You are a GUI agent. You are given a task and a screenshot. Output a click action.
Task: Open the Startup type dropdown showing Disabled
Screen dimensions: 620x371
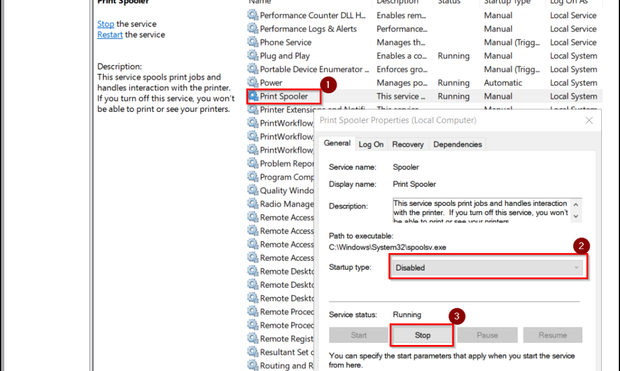click(488, 268)
